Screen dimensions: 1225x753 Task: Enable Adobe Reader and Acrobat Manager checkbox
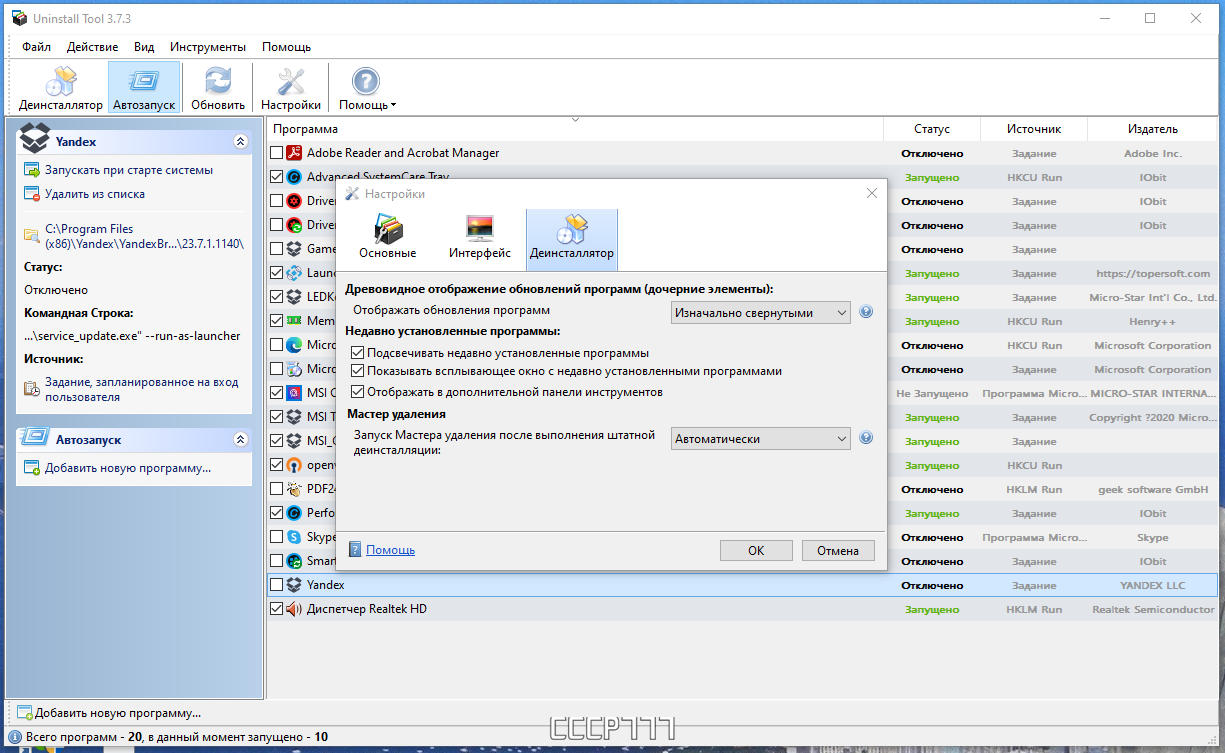tap(277, 153)
